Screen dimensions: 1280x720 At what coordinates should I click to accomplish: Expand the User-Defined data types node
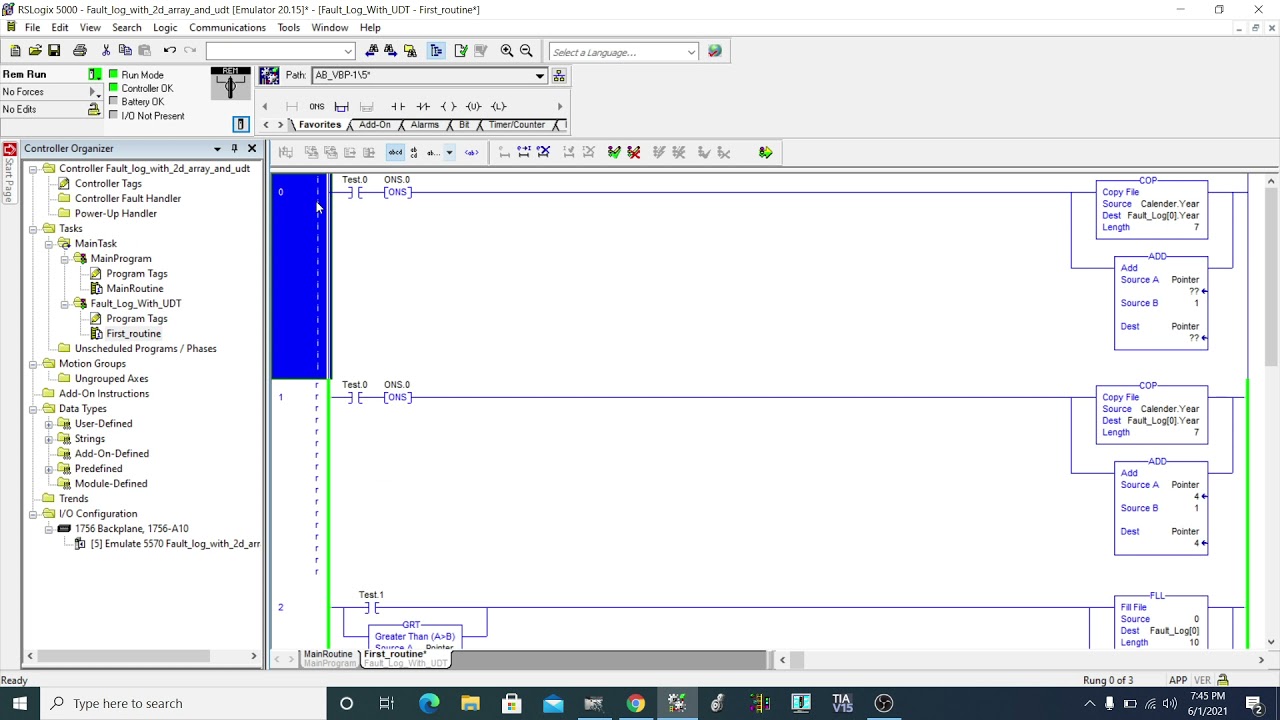tap(49, 424)
